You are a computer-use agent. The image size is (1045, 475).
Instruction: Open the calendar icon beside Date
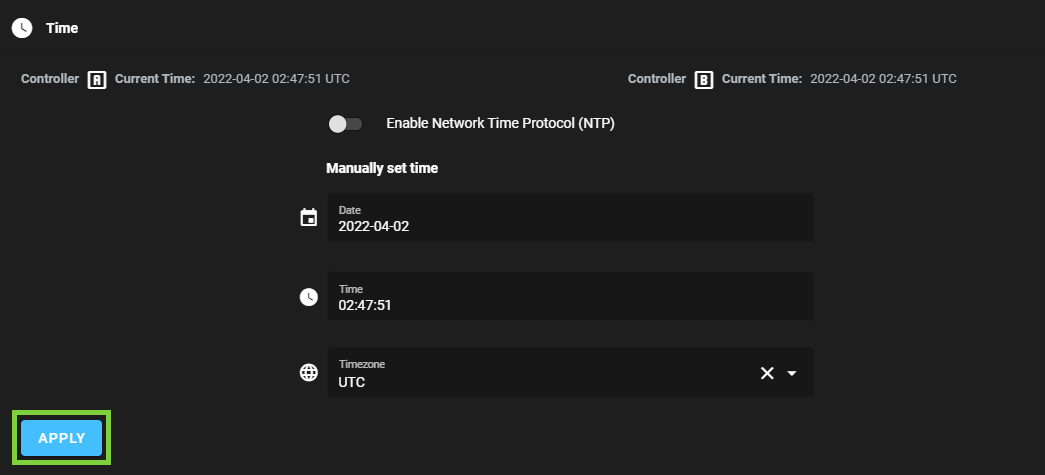coord(309,218)
